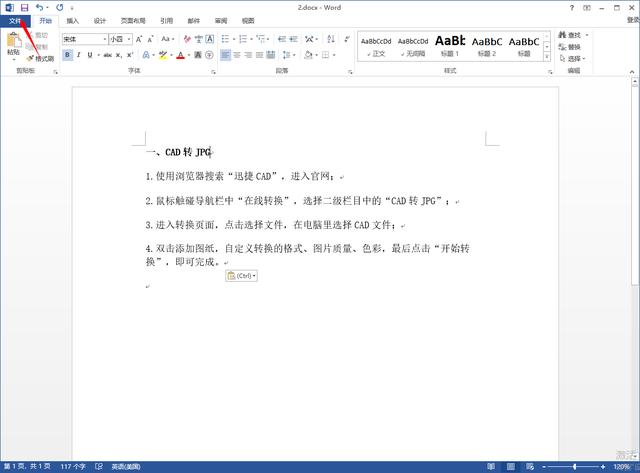Toggle Underline formatting

[x=90, y=55]
